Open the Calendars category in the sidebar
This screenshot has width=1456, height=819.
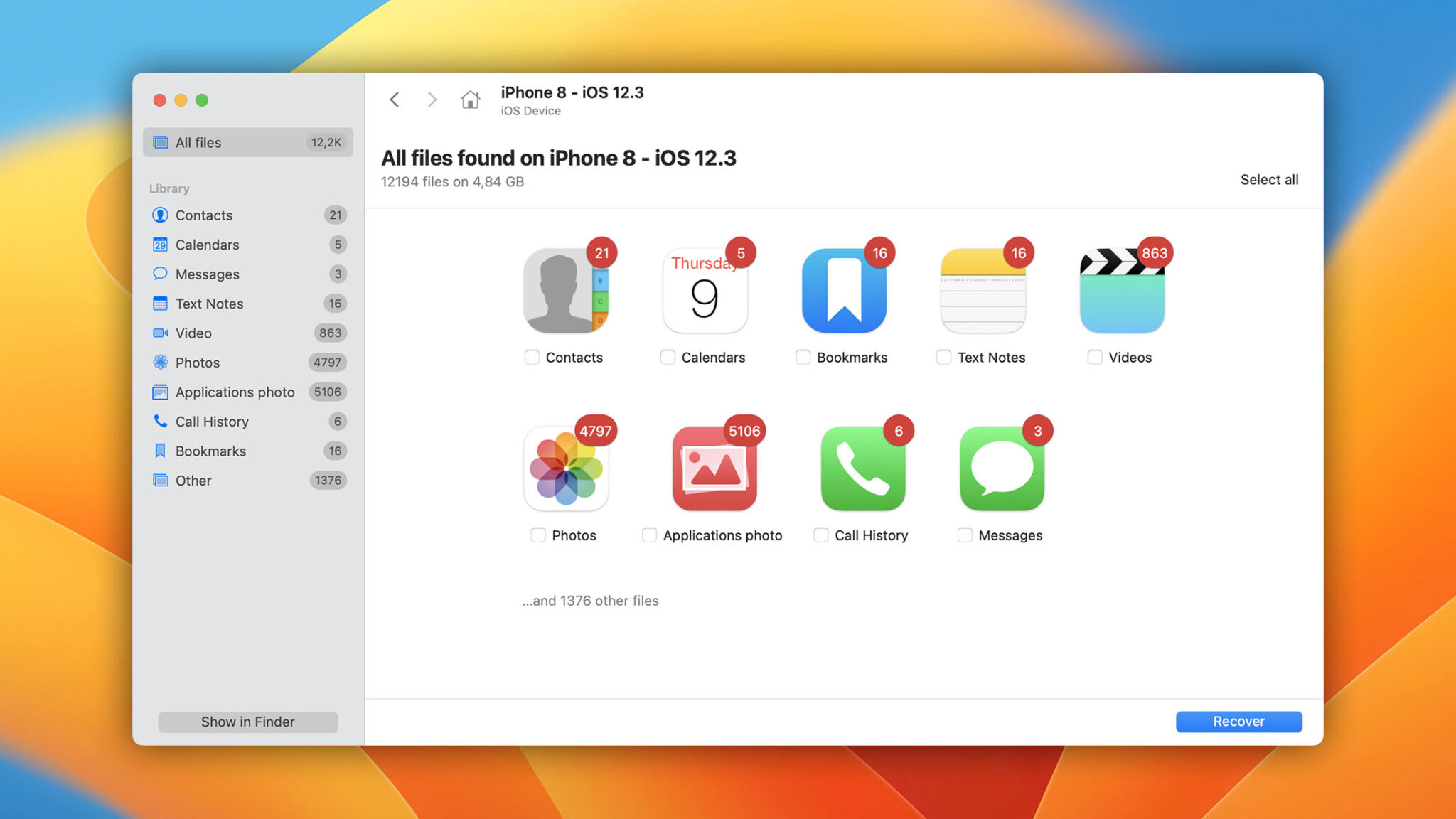[x=207, y=245]
